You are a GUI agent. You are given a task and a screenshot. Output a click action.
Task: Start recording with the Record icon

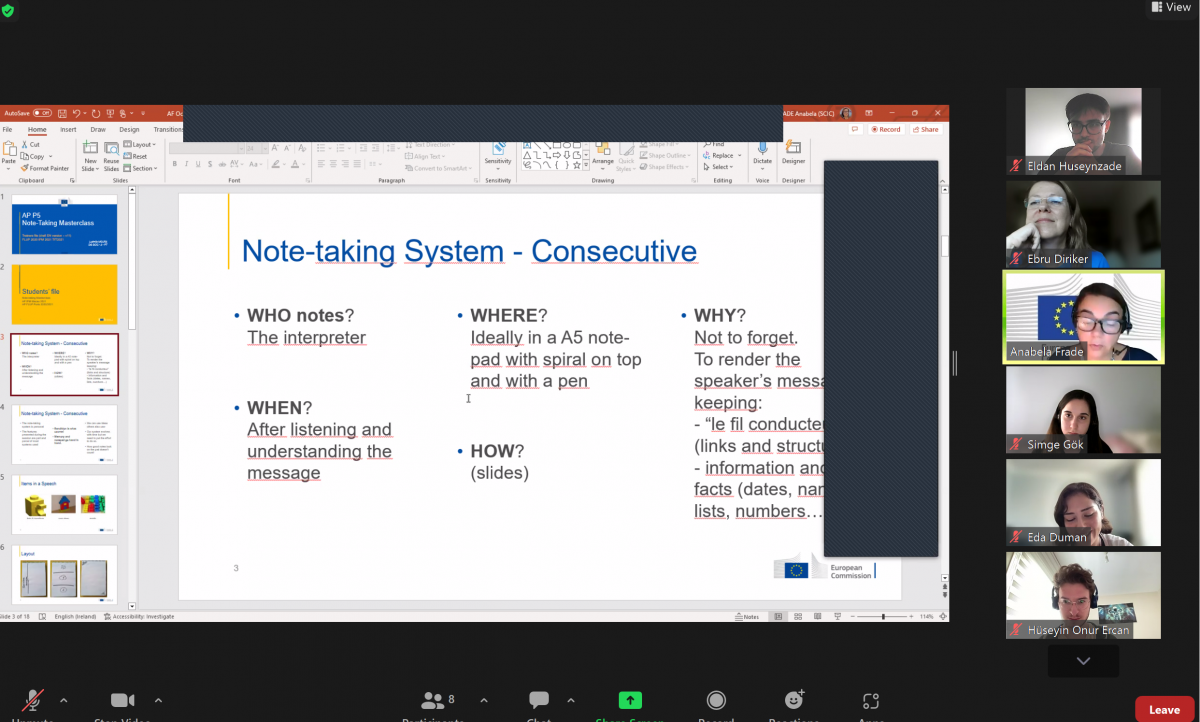pyautogui.click(x=716, y=700)
